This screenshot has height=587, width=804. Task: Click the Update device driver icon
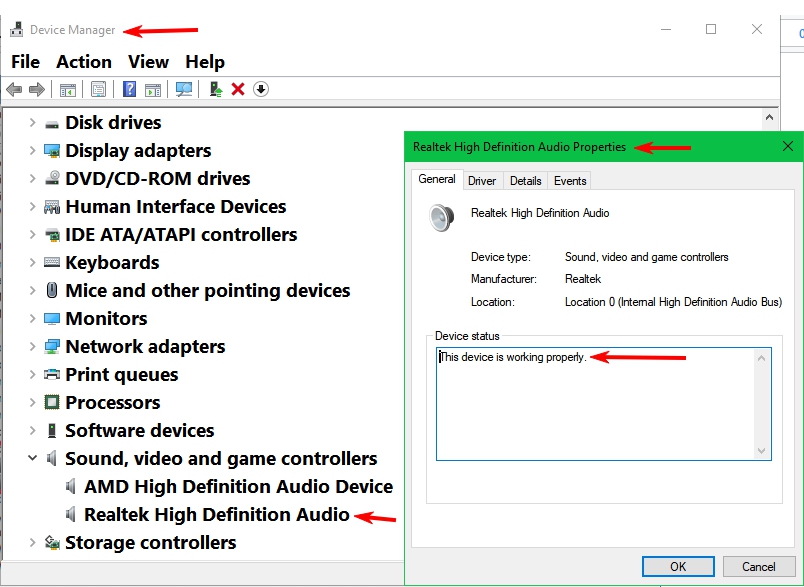point(216,89)
